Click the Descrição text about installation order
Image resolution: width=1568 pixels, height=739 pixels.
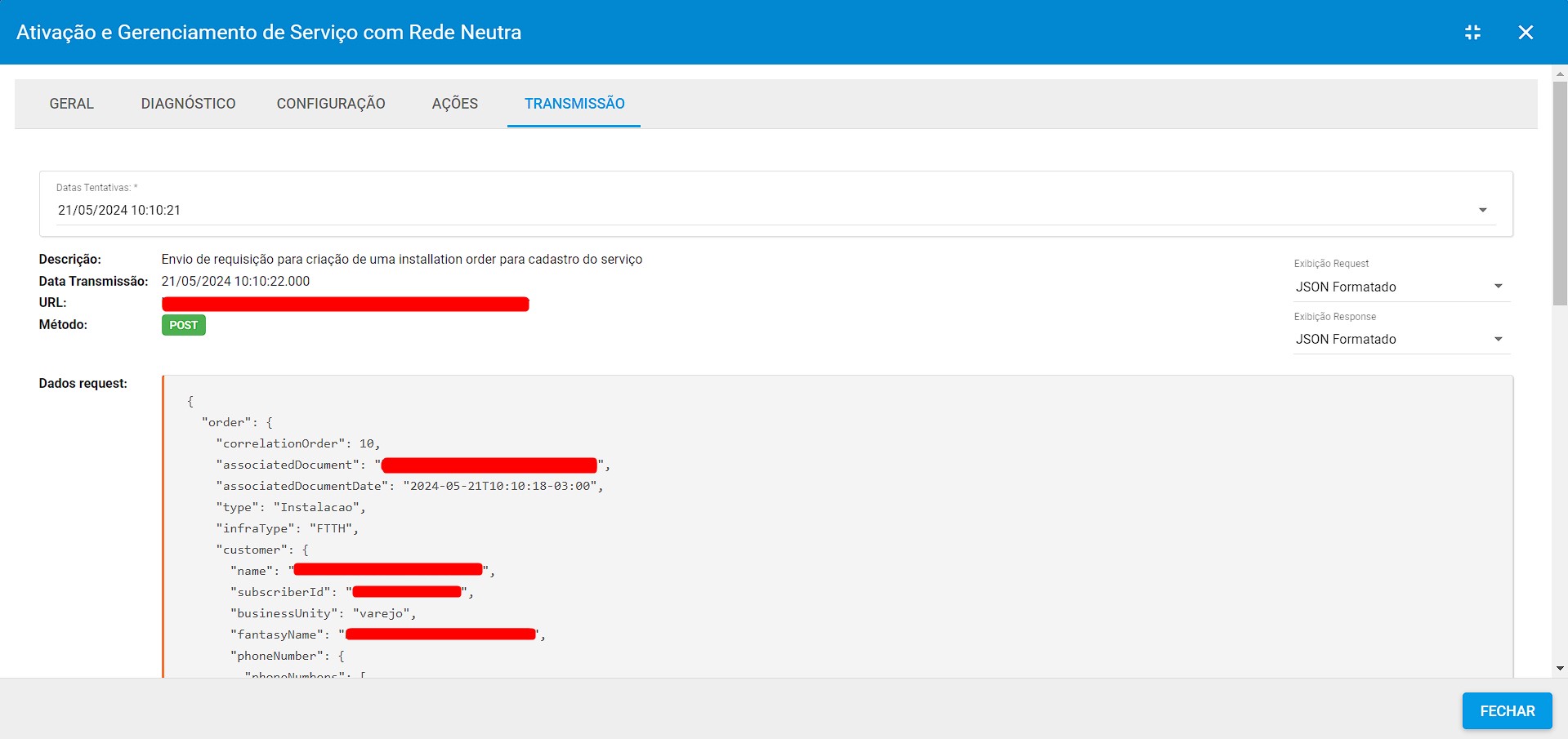pyautogui.click(x=402, y=259)
